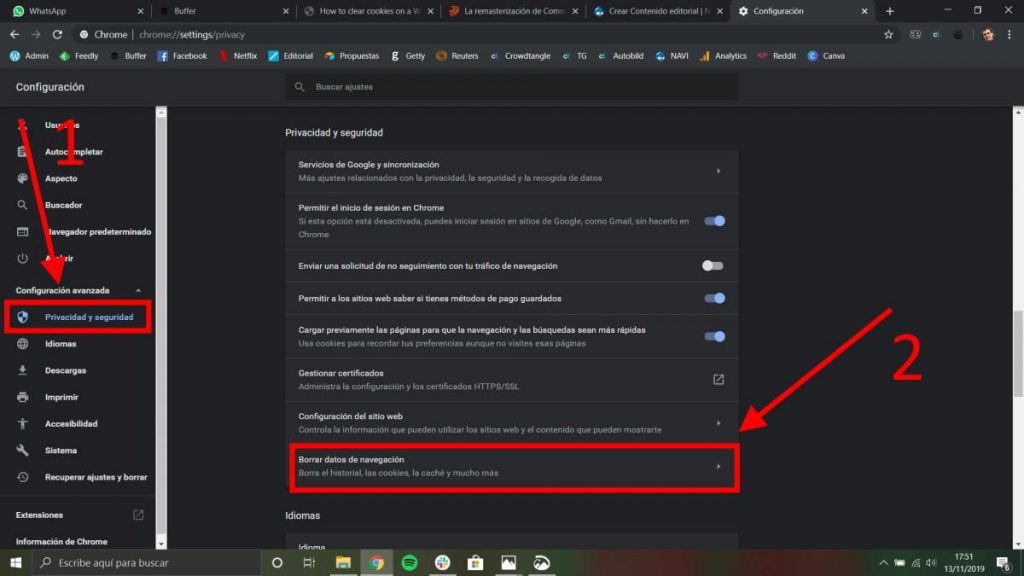Toggle Permitir a los sitios web métodos de pago
Screen dimensions: 1024x576
(714, 298)
